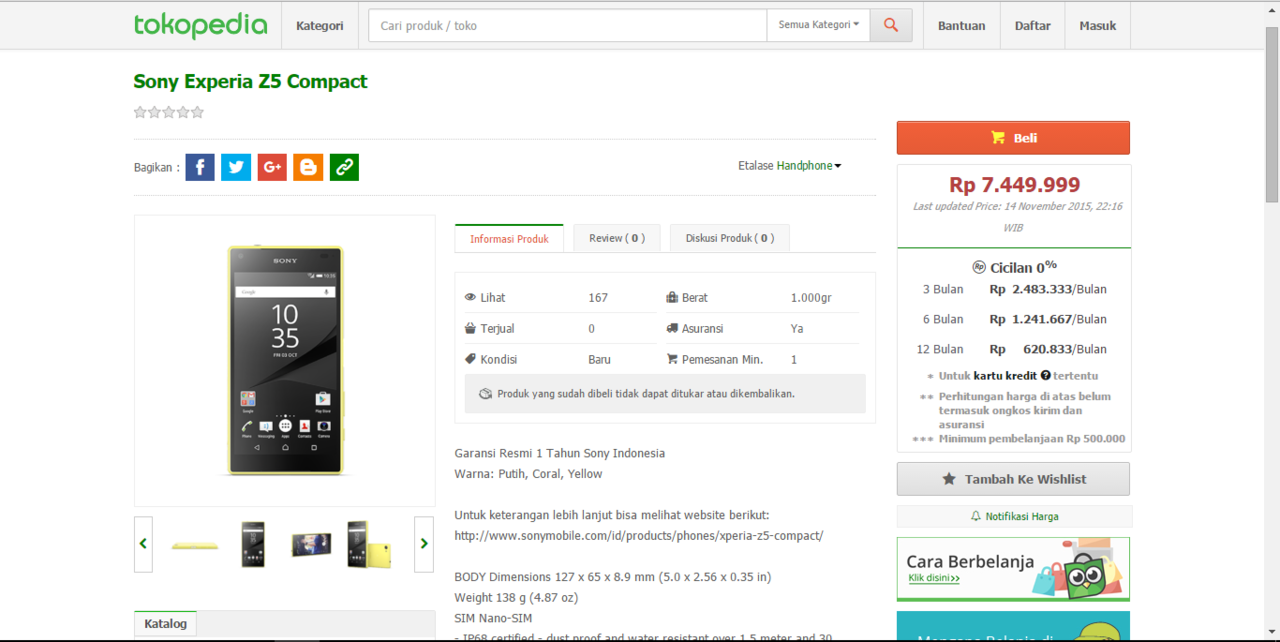The width and height of the screenshot is (1280, 642).
Task: Show next product thumbnails with right arrow
Action: (x=424, y=544)
